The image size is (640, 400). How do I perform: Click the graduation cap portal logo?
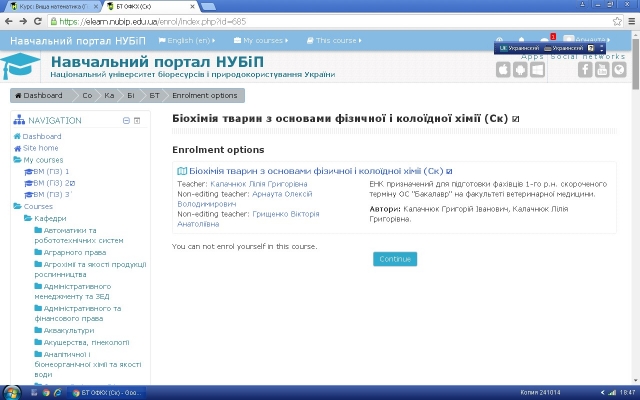tap(20, 66)
